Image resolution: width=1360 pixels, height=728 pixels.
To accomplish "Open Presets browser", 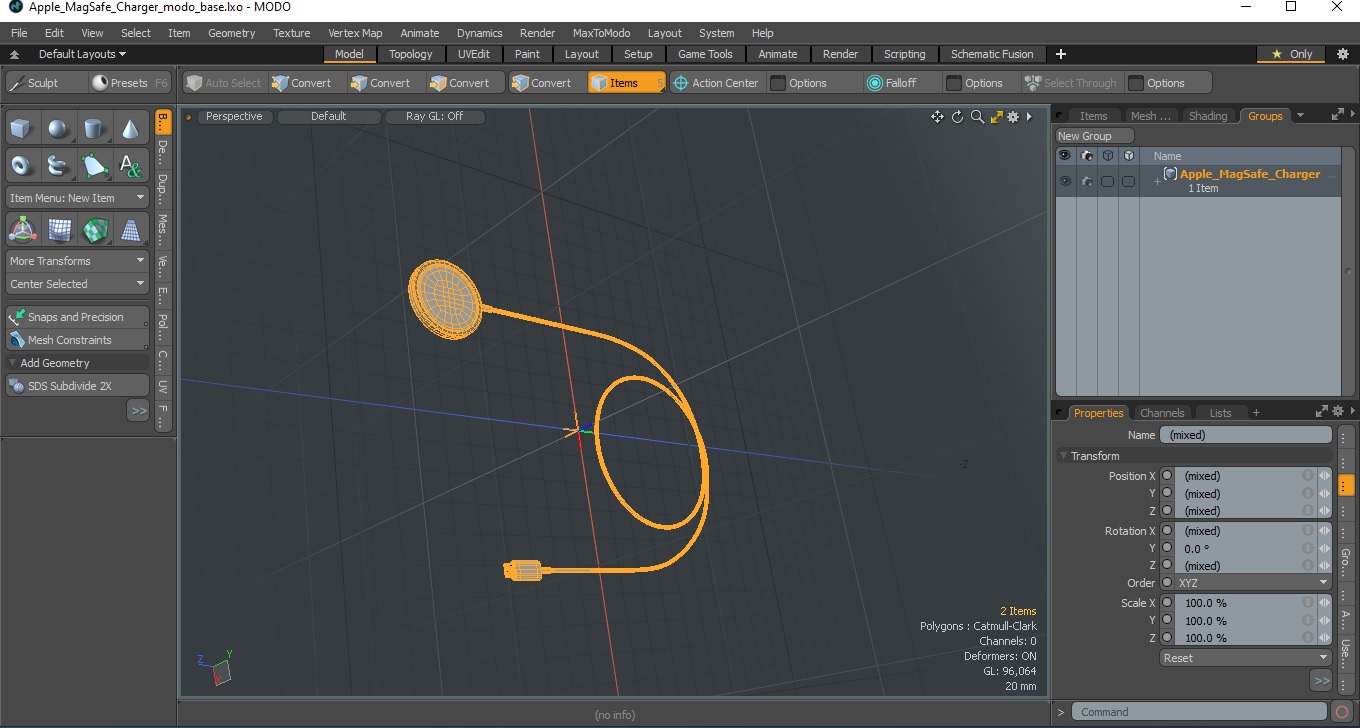I will pyautogui.click(x=130, y=83).
